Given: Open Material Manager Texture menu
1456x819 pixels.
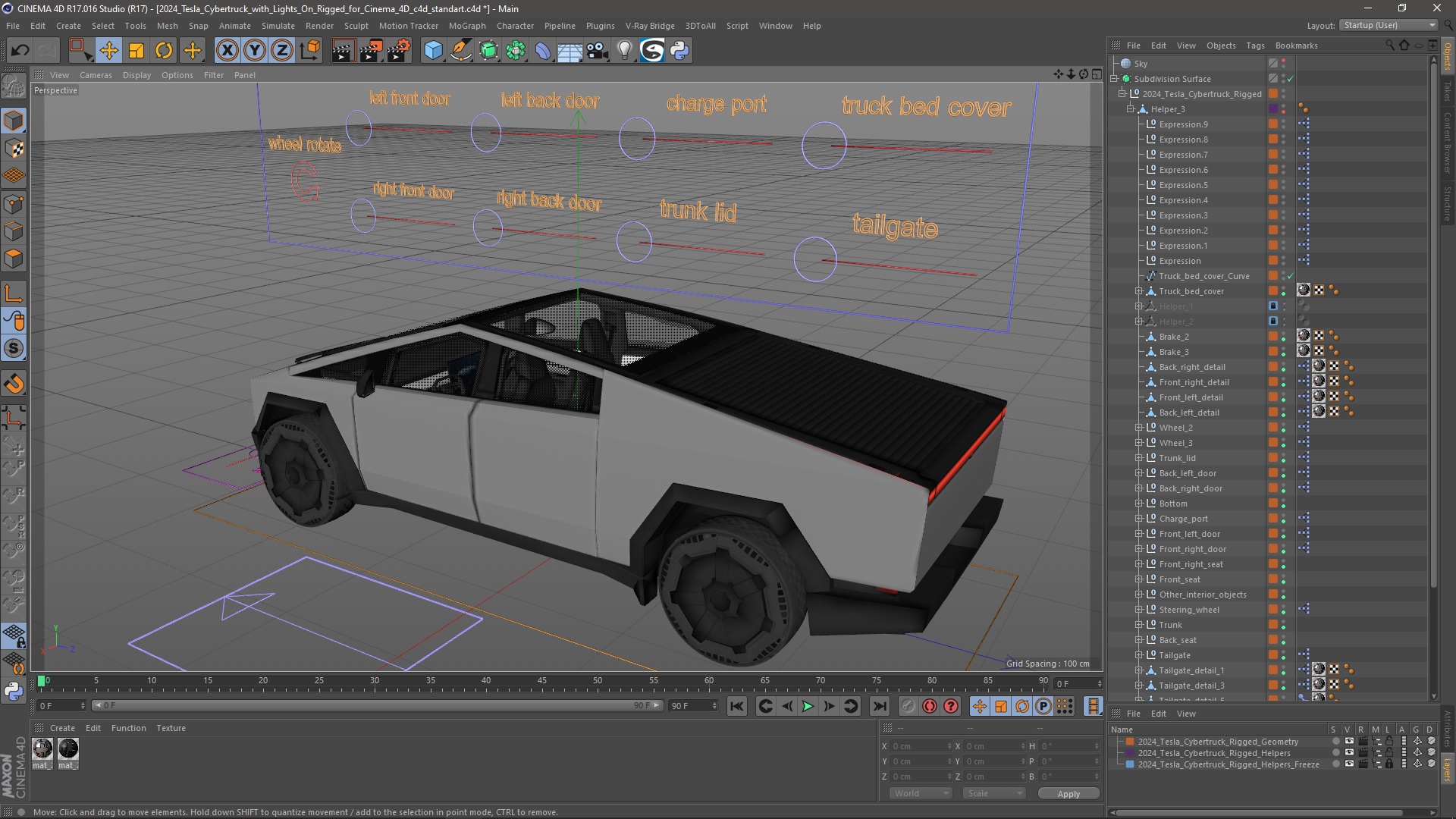Looking at the screenshot, I should 171,728.
